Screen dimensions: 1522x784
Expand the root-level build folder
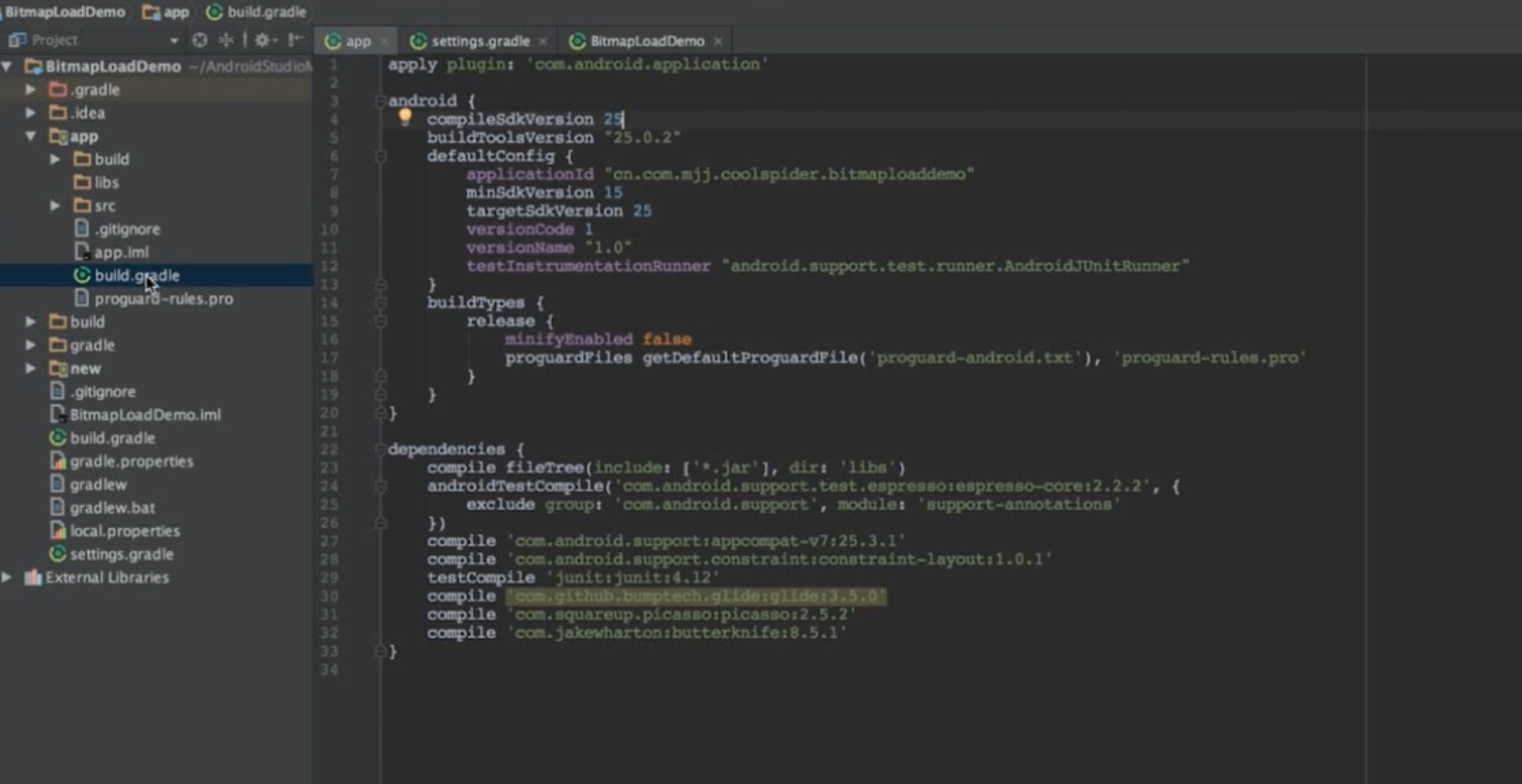tap(31, 322)
